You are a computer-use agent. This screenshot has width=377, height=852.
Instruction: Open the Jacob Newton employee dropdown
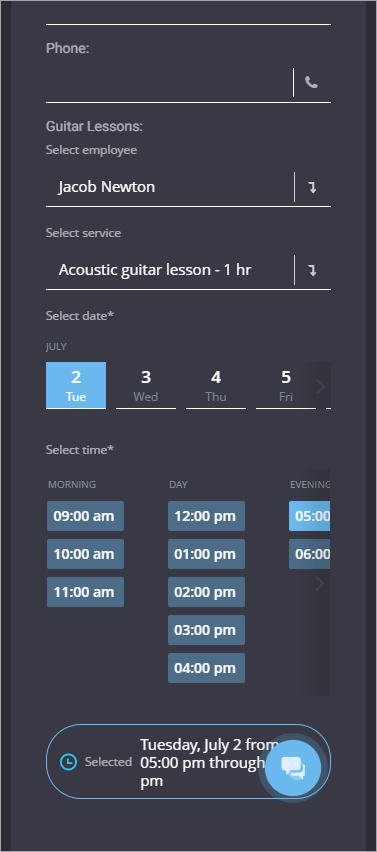188,187
